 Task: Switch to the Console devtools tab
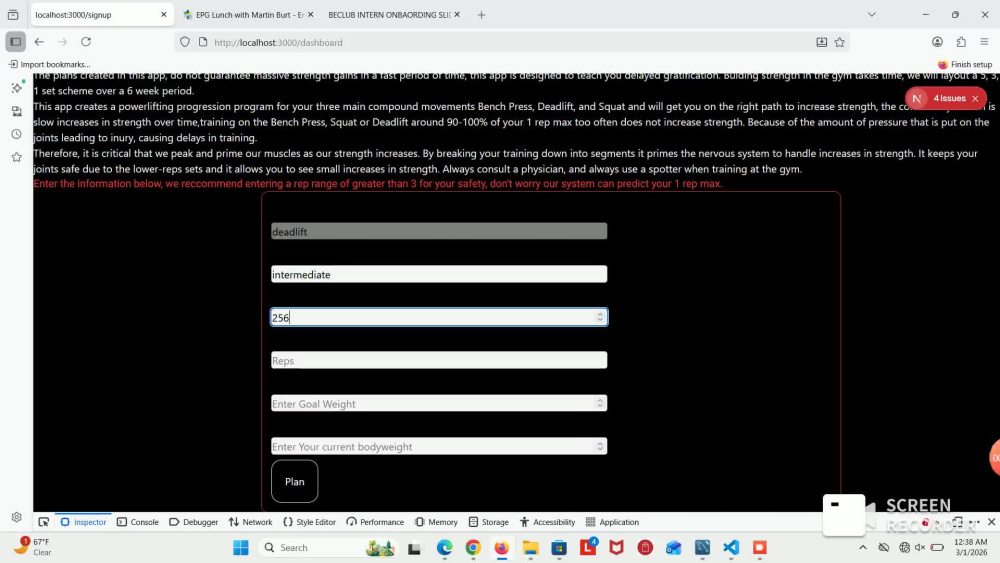[138, 522]
